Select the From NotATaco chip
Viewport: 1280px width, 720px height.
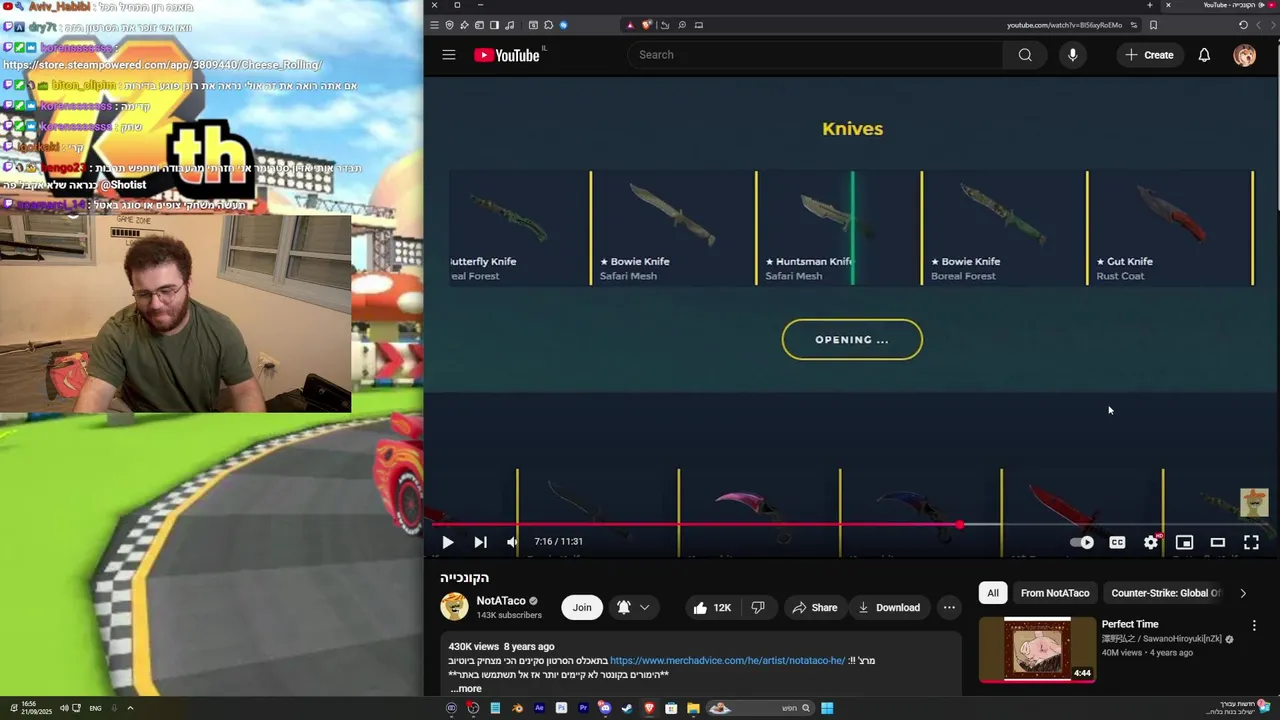pyautogui.click(x=1055, y=593)
